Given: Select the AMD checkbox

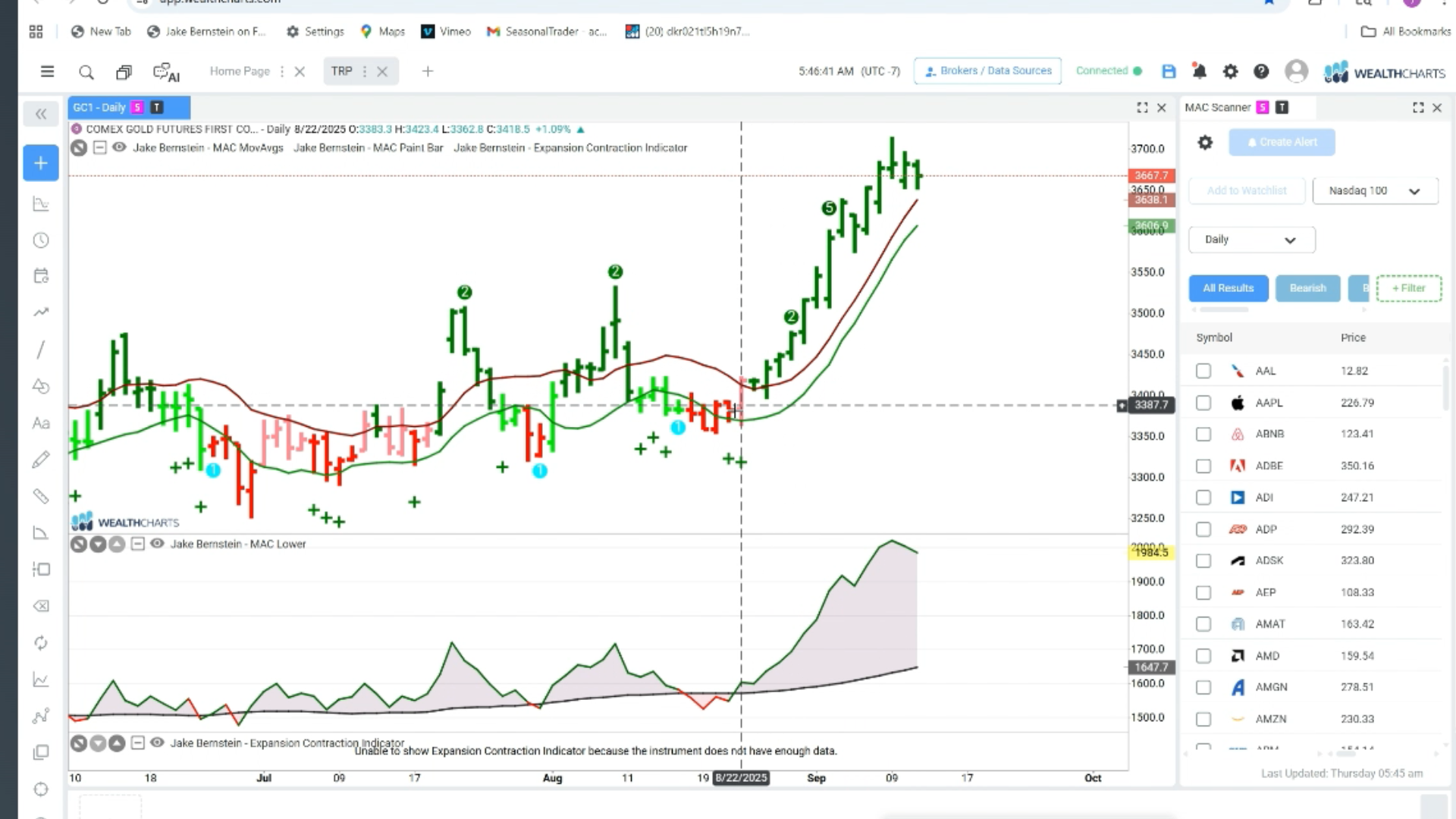Looking at the screenshot, I should pos(1203,656).
